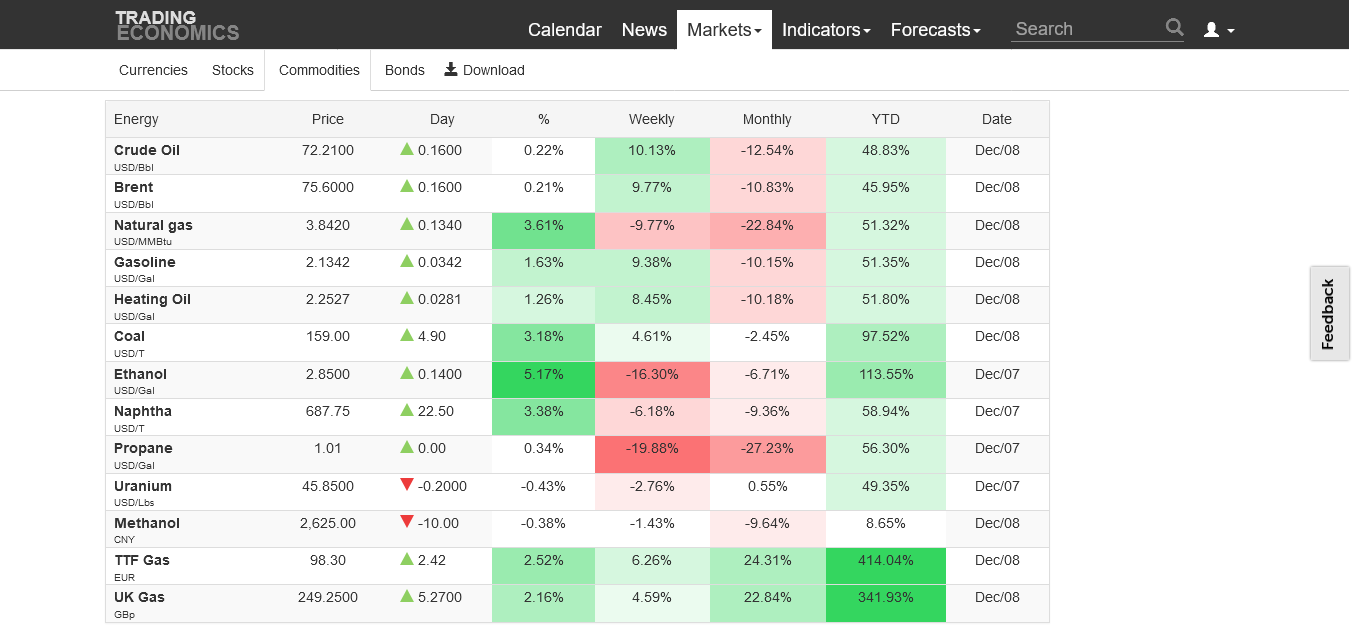The image size is (1366, 643).
Task: Click the Download icon in the sub-navigation
Action: [x=451, y=69]
